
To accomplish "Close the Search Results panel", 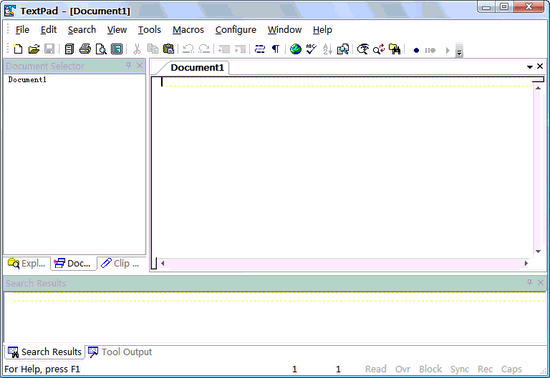I will point(541,283).
